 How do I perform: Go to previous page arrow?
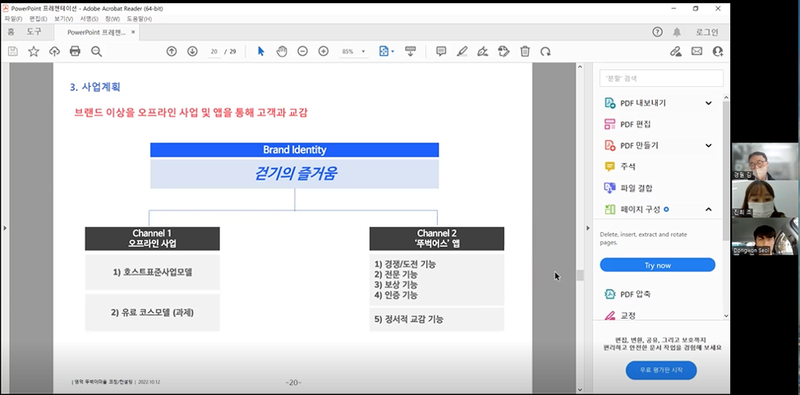click(172, 51)
